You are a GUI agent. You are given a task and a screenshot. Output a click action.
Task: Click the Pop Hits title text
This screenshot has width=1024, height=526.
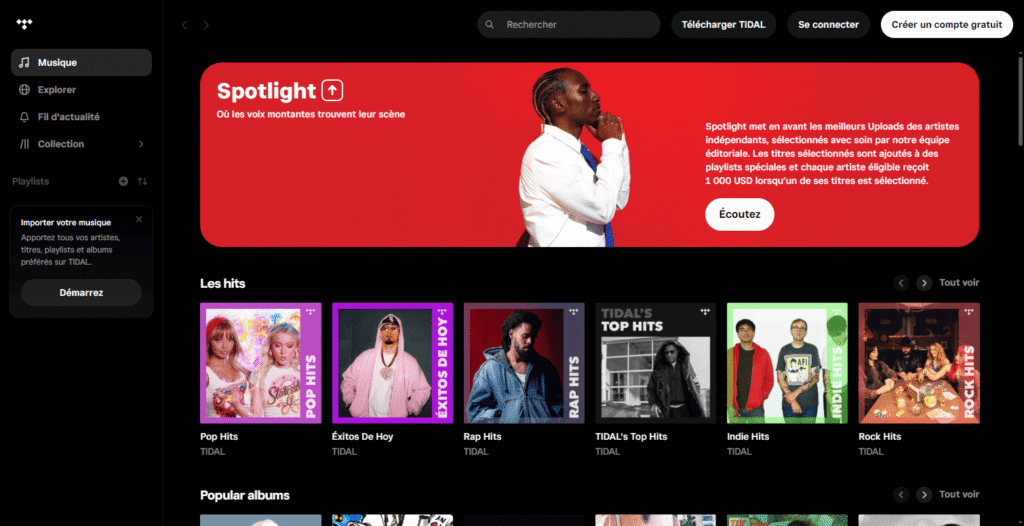(x=219, y=436)
